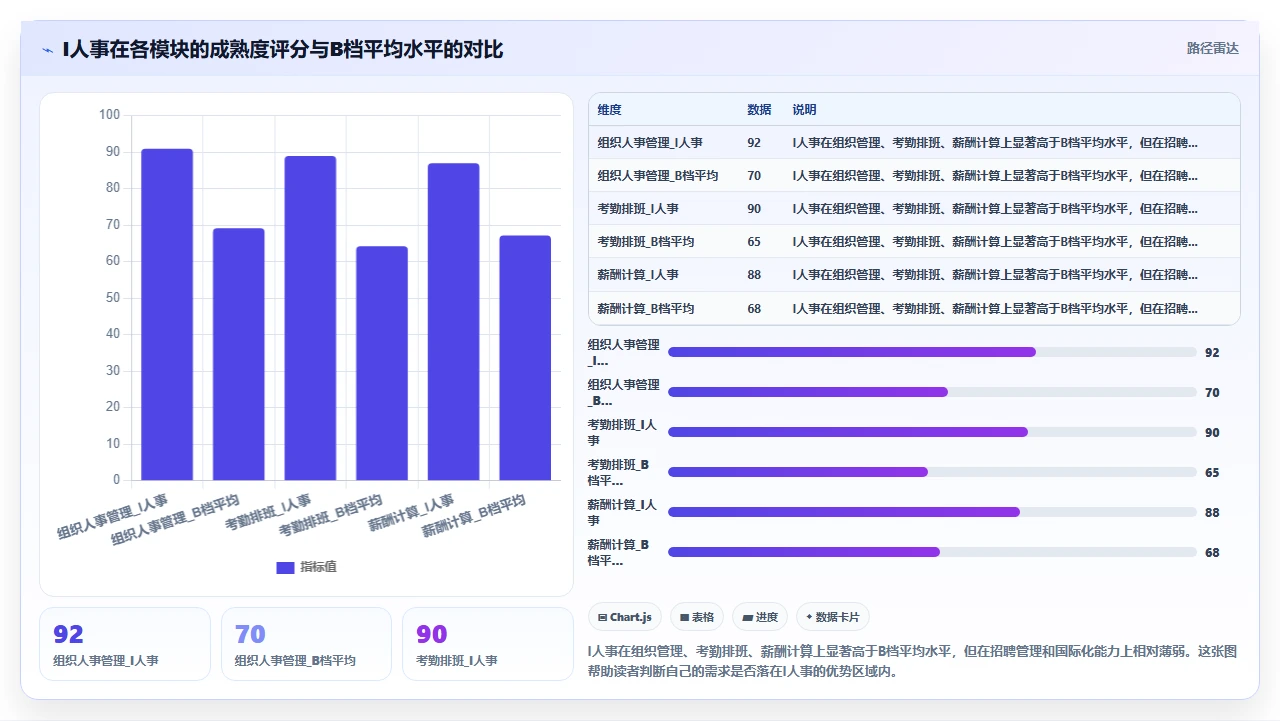
Task: Select the 进度 chip
Action: pyautogui.click(x=760, y=617)
